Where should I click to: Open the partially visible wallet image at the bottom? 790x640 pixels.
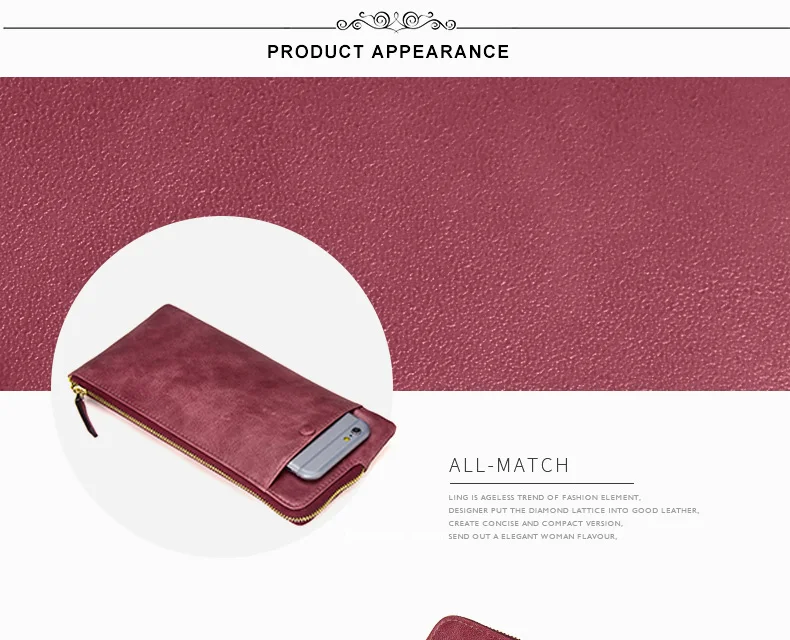tap(471, 628)
